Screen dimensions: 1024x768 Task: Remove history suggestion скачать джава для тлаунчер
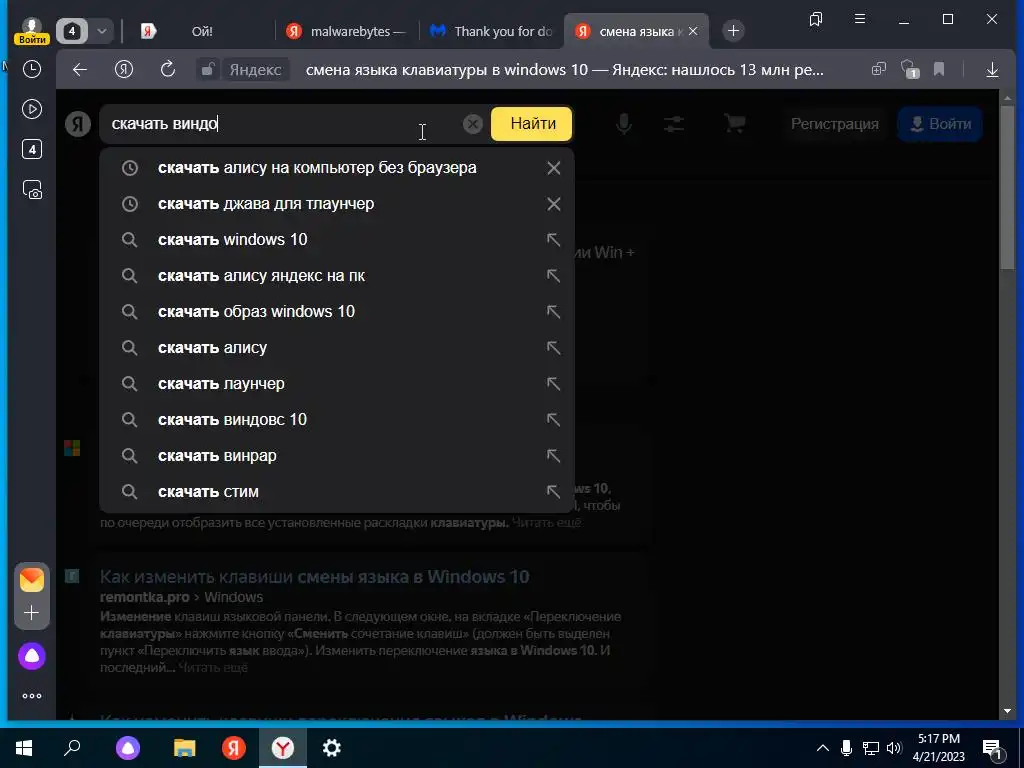click(x=554, y=204)
